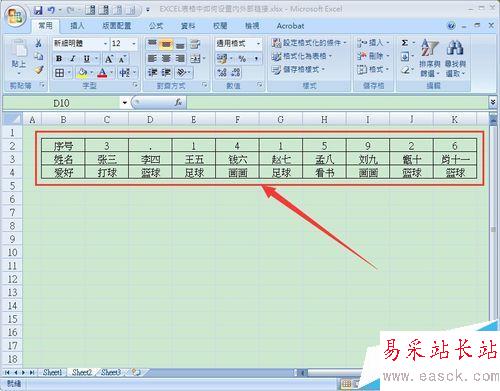Apply cell borders with the border icon
Image resolution: width=500 pixels, height=391 pixels.
[59, 73]
